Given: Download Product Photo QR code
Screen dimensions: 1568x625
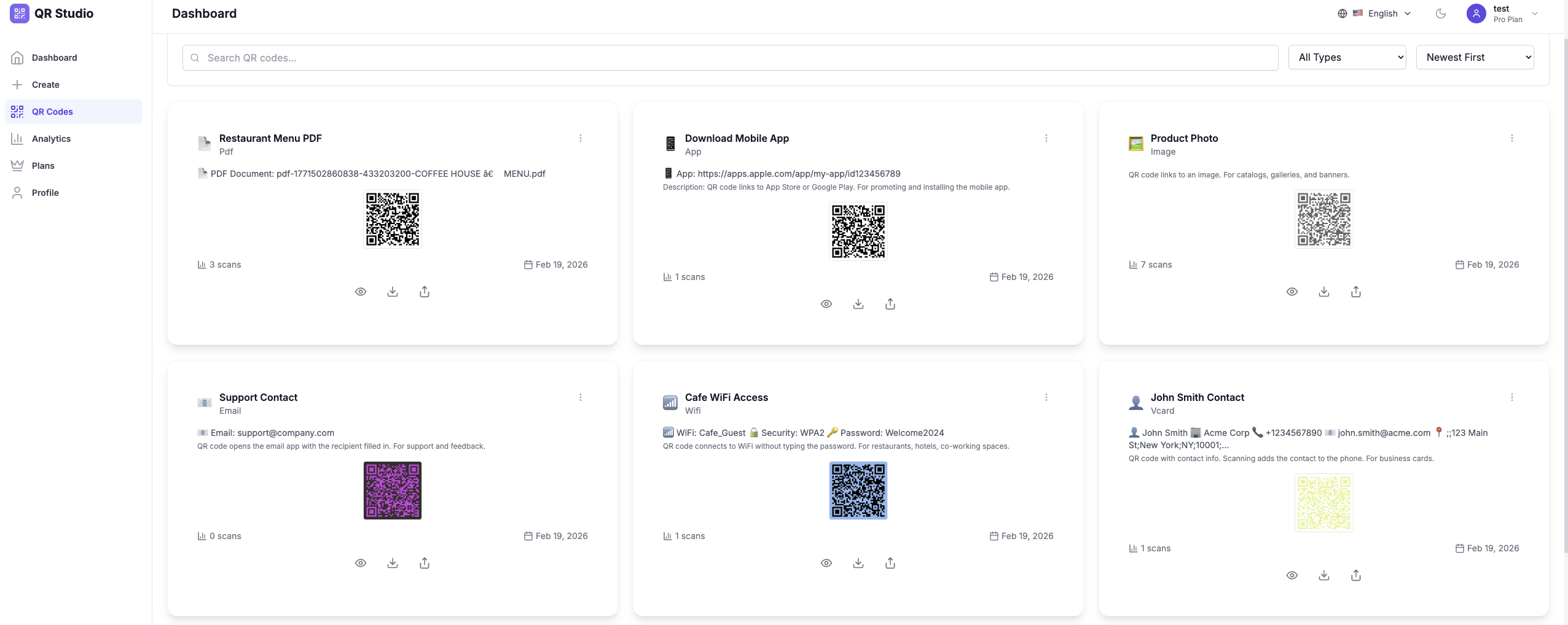Looking at the screenshot, I should pos(1324,292).
